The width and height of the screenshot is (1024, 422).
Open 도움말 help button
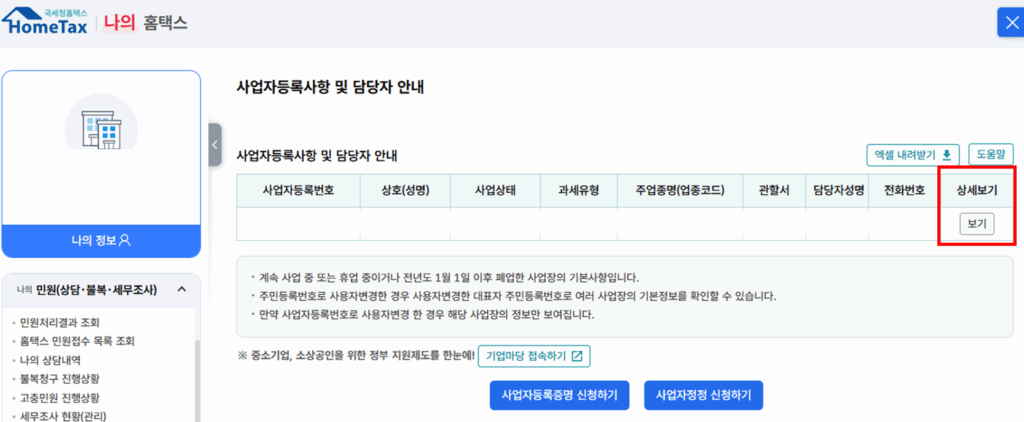[x=991, y=155]
